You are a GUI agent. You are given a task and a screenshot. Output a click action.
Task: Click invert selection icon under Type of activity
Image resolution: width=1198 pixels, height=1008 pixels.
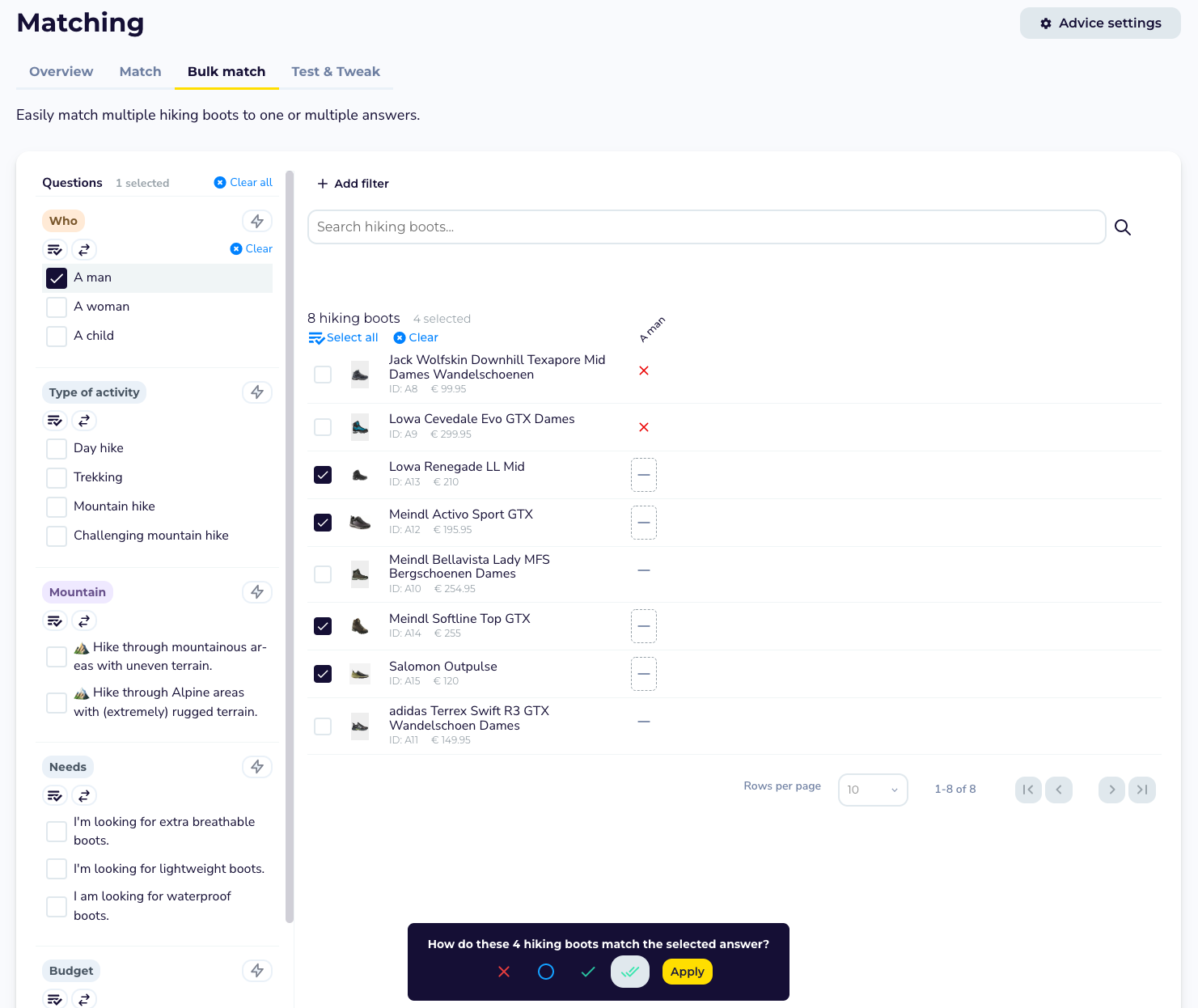click(84, 421)
